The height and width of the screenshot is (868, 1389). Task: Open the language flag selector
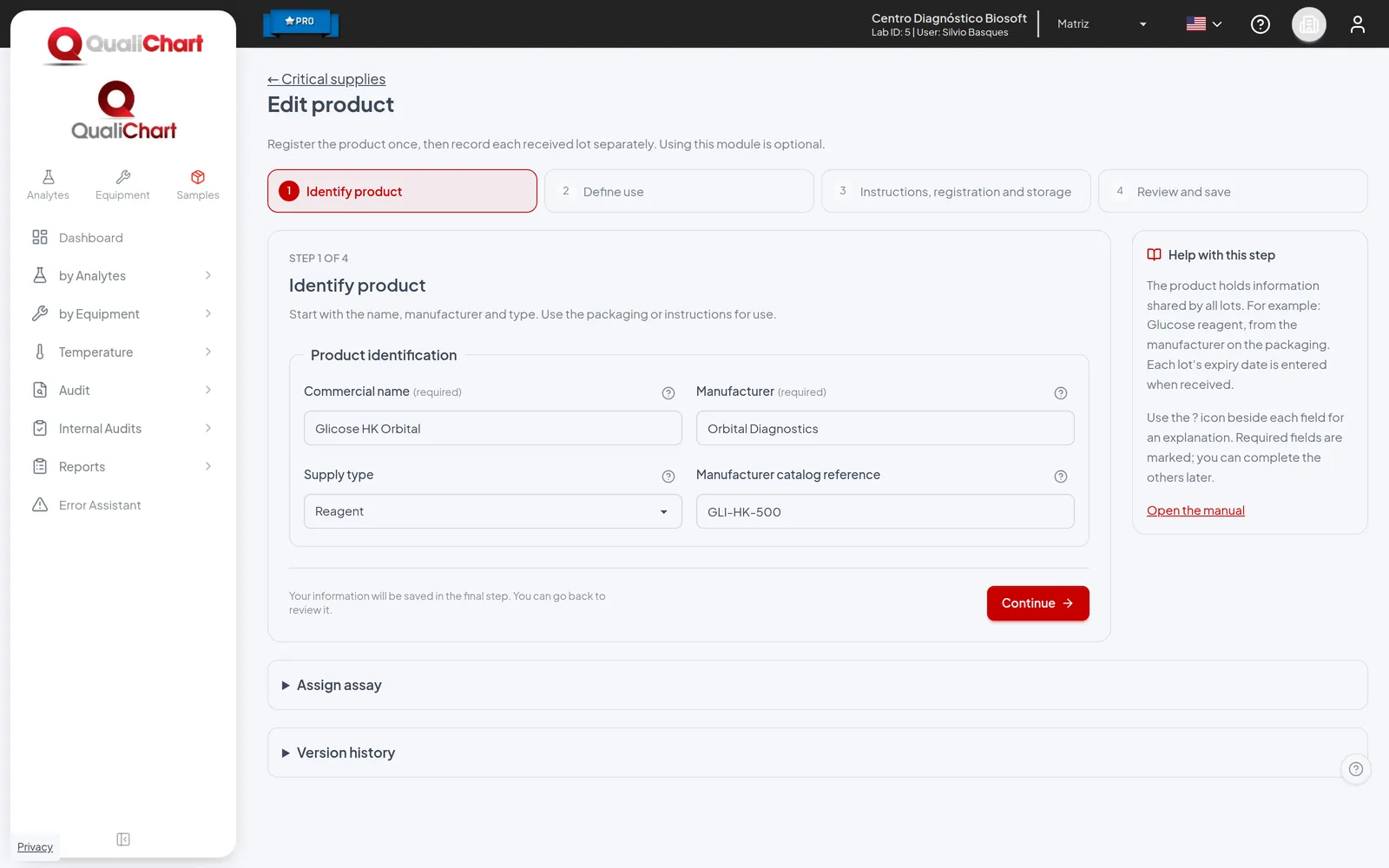point(1204,24)
